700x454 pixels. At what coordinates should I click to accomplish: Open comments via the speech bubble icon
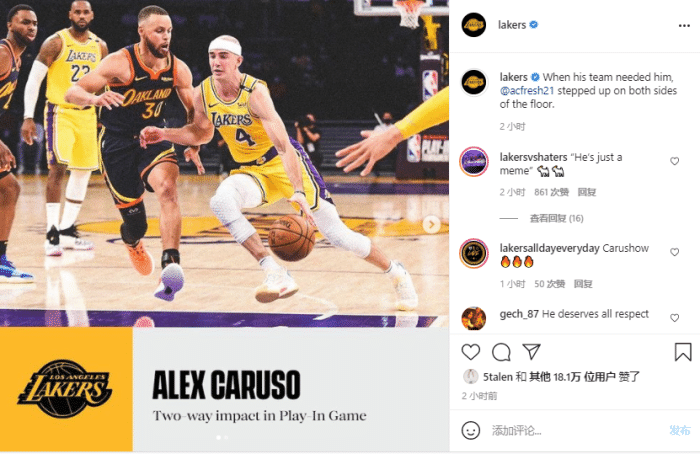(x=501, y=352)
